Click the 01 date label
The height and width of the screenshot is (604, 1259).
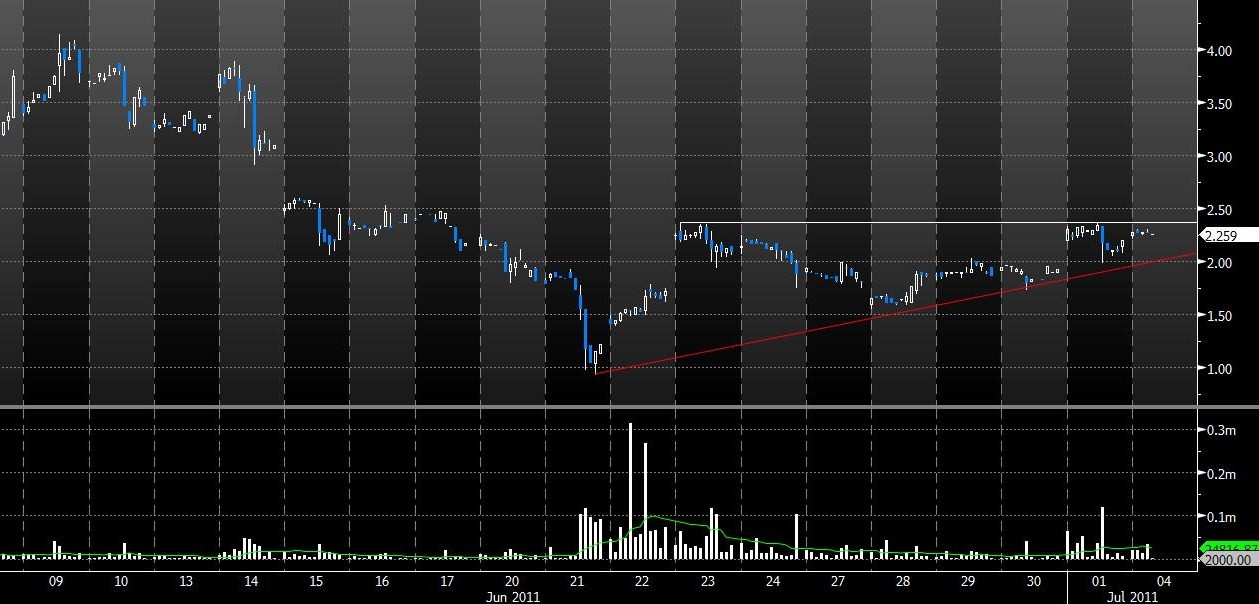point(1099,581)
